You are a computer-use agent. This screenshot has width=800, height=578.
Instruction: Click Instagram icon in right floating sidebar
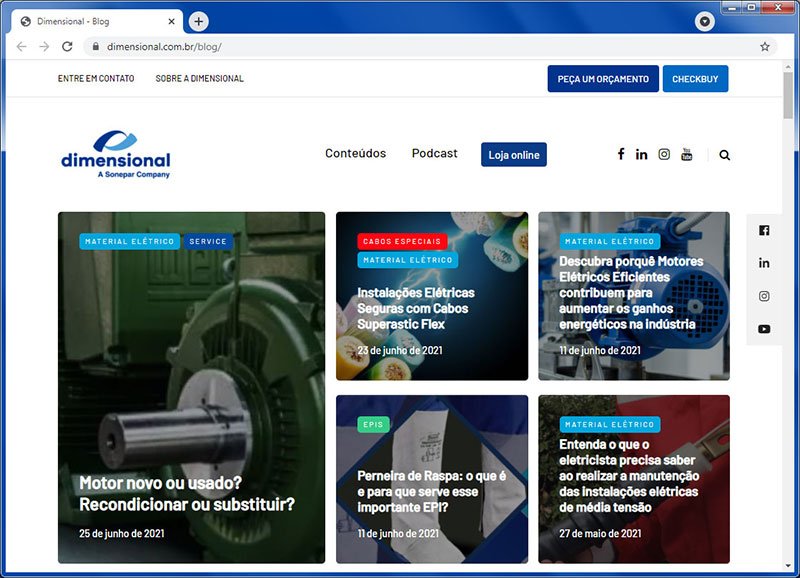click(764, 296)
